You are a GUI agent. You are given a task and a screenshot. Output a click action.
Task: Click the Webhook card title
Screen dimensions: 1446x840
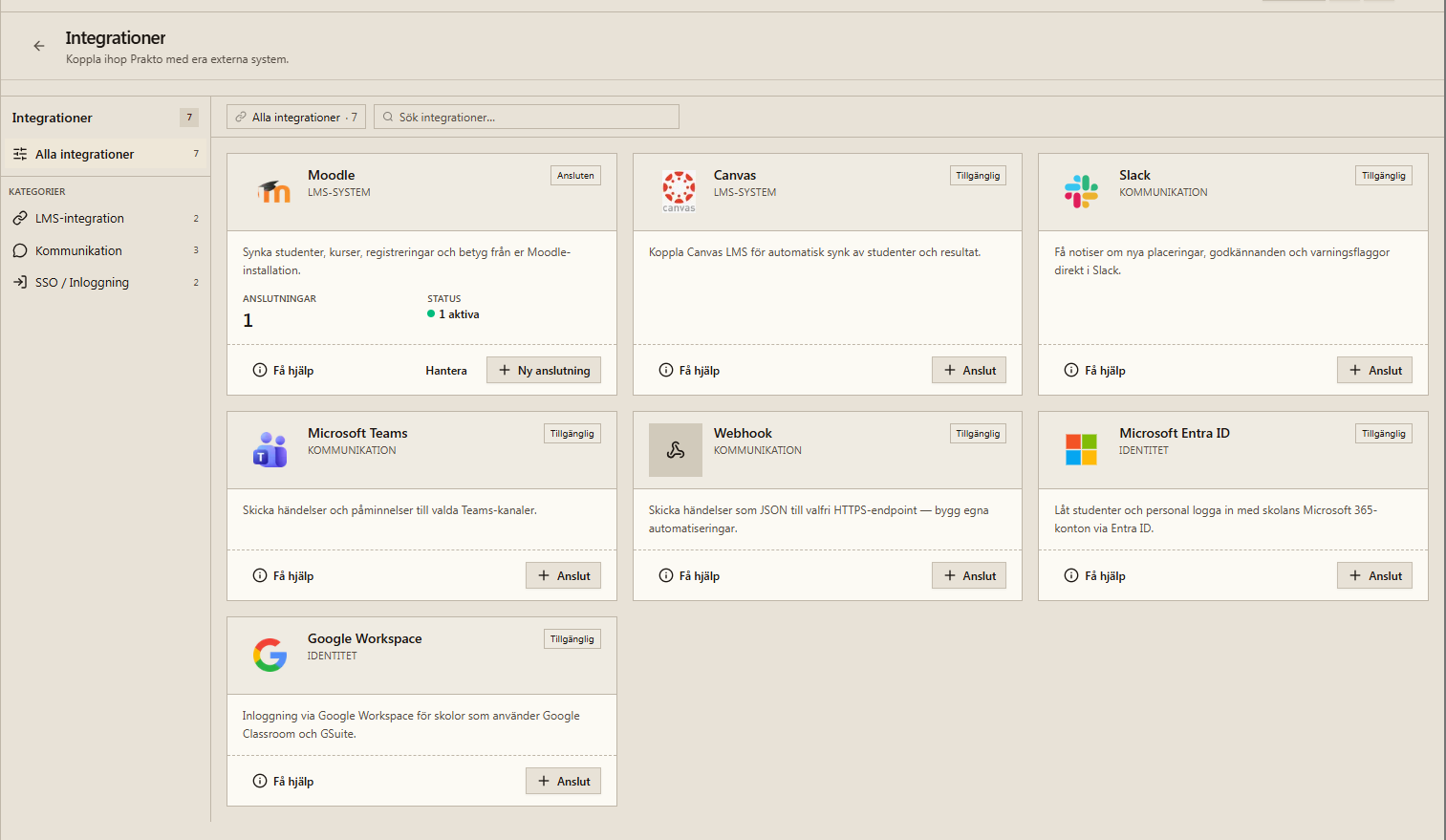[743, 433]
